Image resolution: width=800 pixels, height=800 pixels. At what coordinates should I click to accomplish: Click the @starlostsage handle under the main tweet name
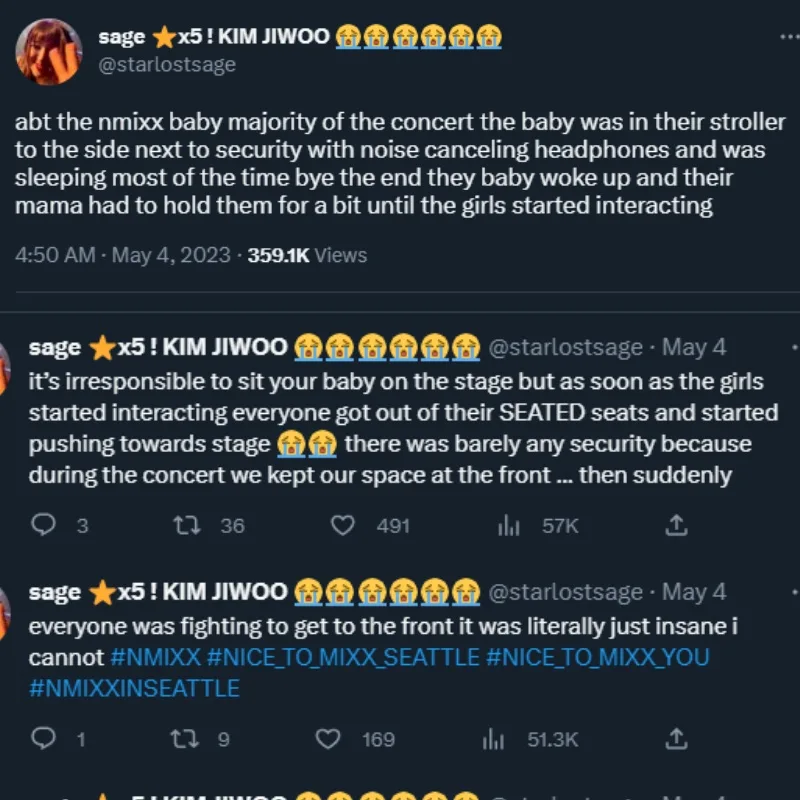point(167,65)
